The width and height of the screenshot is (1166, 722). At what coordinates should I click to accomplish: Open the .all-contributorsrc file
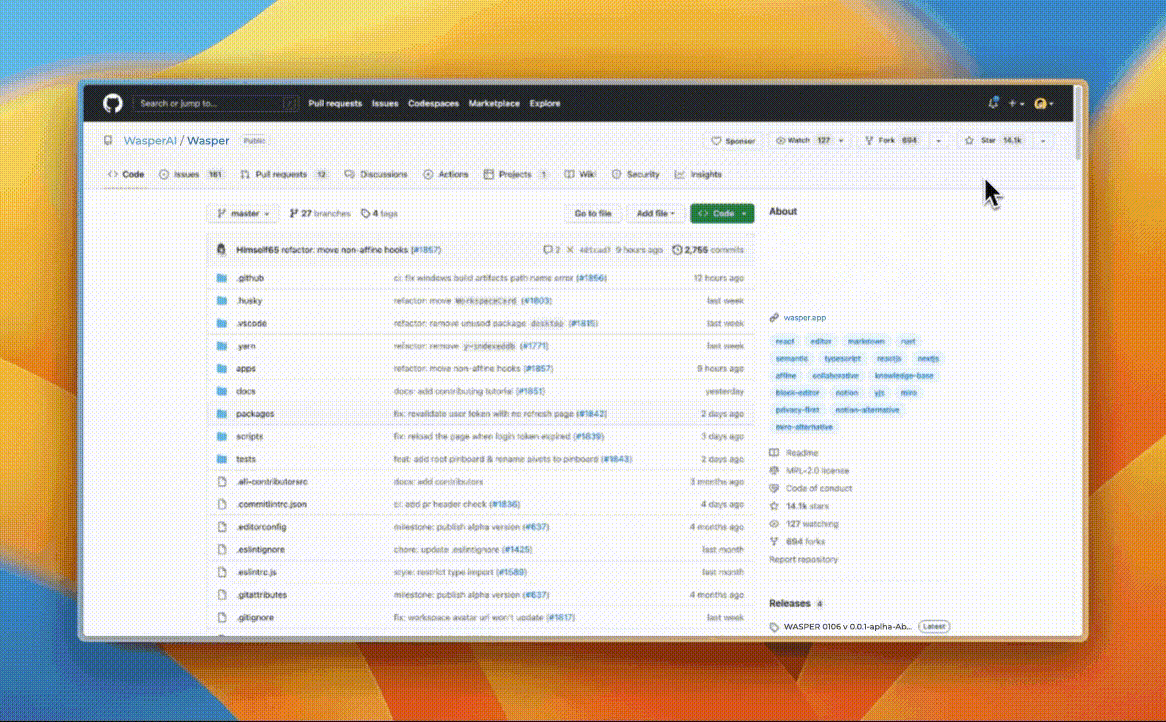(x=272, y=482)
